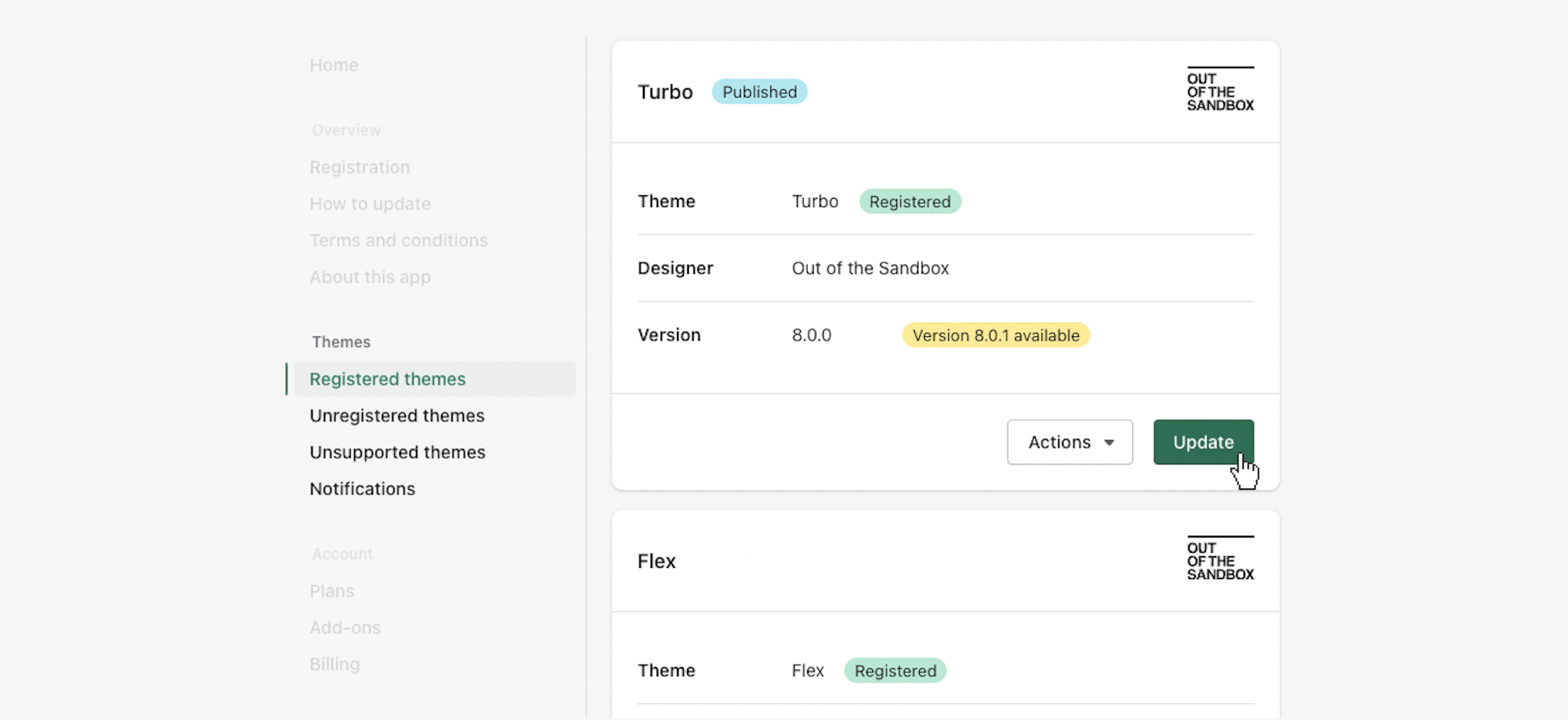Viewport: 1568px width, 720px height.
Task: Click the Out of the Sandbox logo on Turbo card
Action: [x=1220, y=90]
